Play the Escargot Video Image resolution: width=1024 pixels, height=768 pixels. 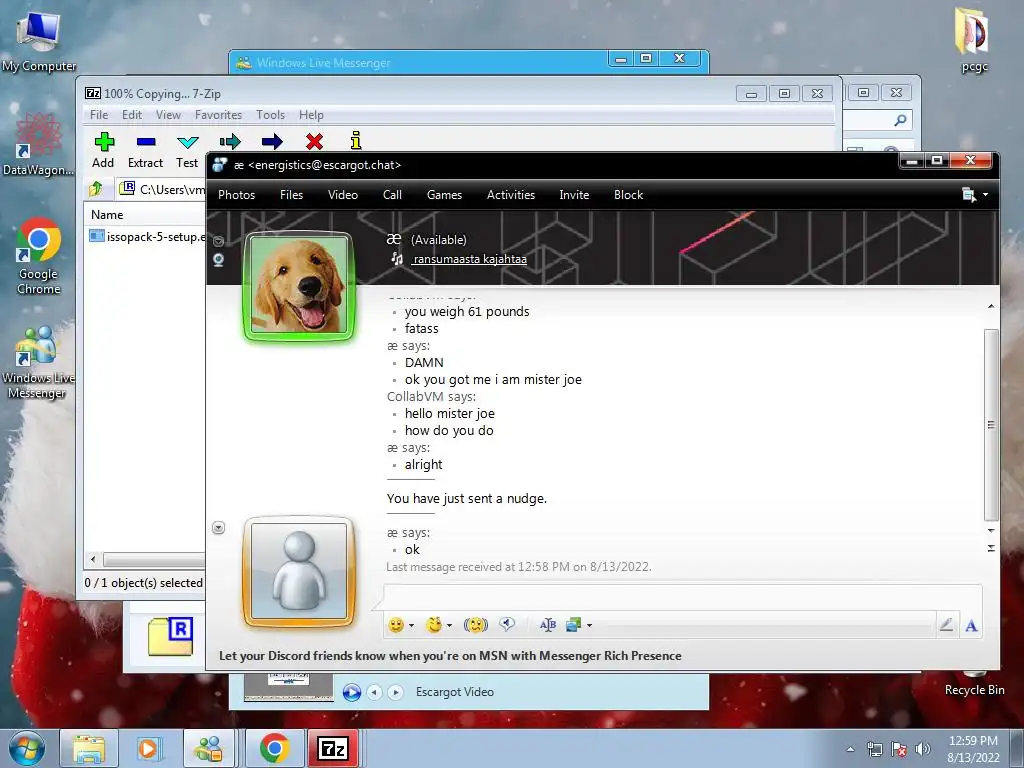(x=352, y=692)
